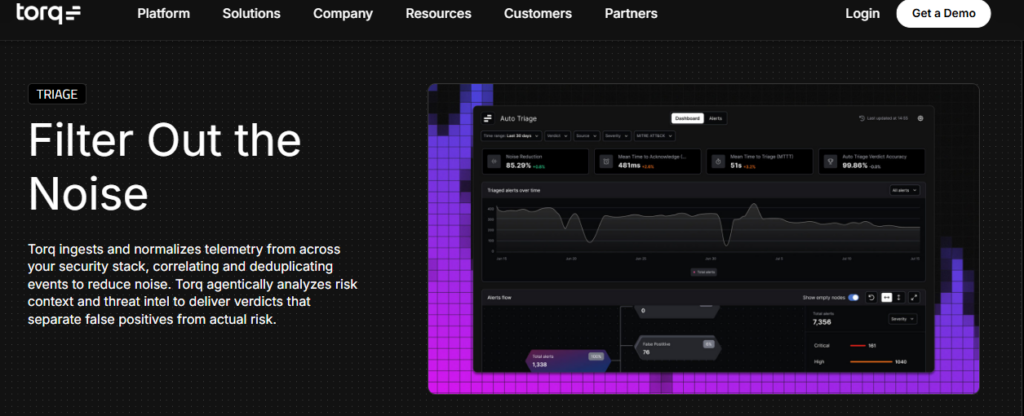Viewport: 1024px width, 416px height.
Task: Open the Company menu
Action: [343, 13]
